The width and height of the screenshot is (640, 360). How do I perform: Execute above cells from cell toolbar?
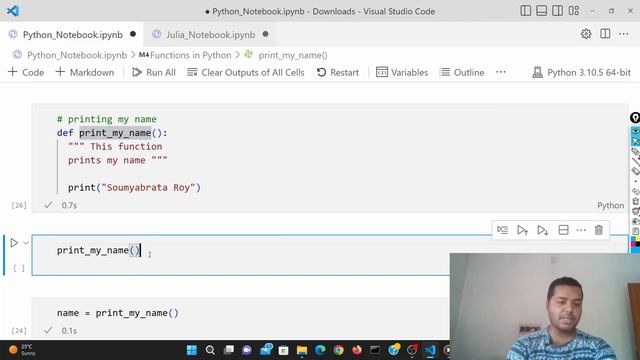522,230
